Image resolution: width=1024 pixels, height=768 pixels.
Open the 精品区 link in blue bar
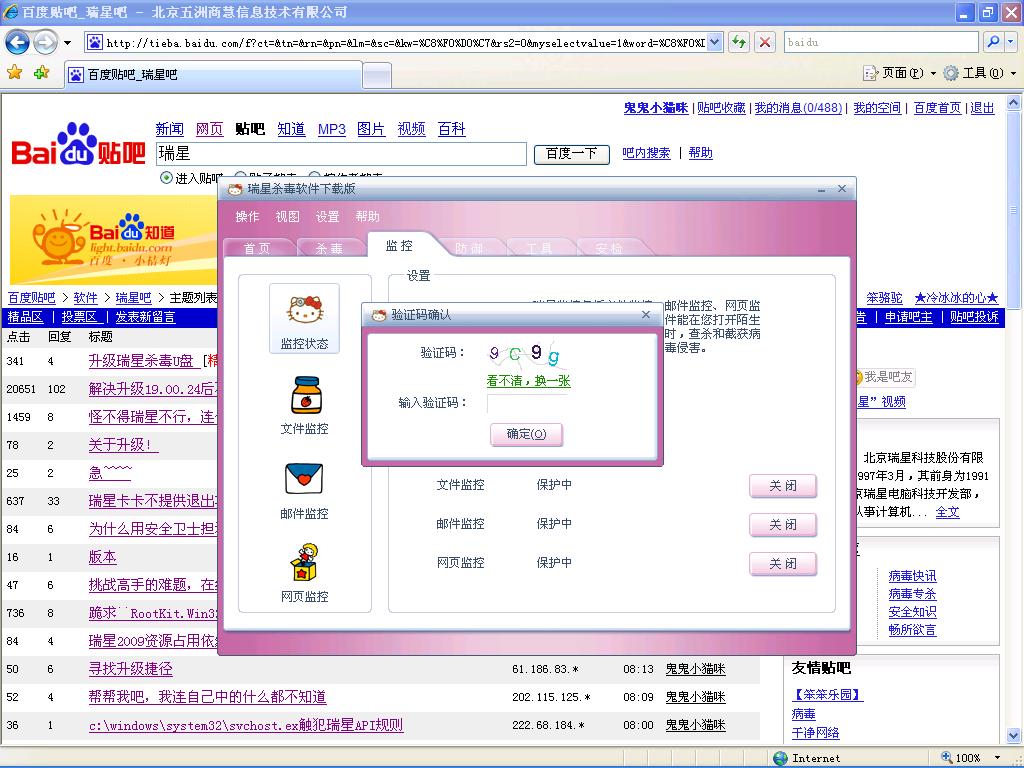25,317
